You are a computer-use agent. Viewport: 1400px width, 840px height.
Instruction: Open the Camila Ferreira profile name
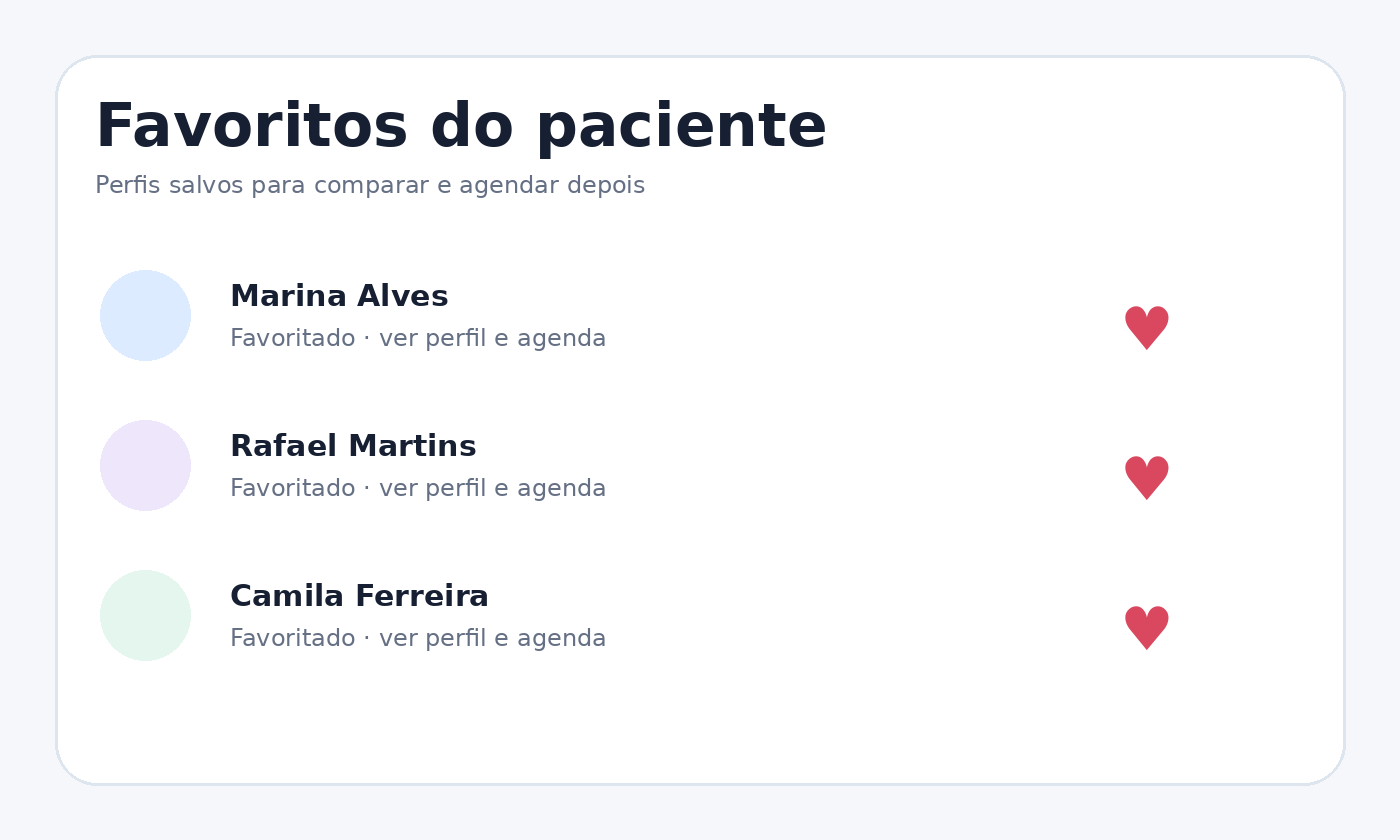(359, 596)
